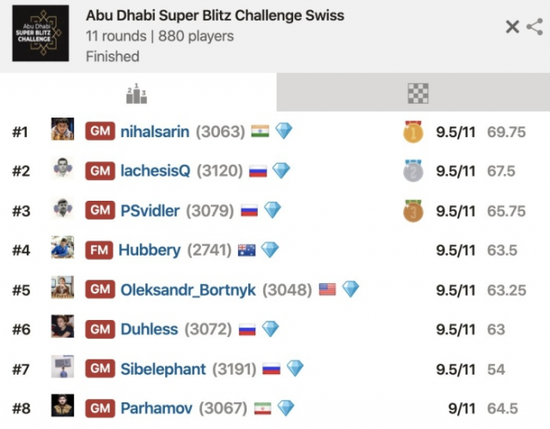Viewport: 550px width, 429px height.
Task: Switch to the standings podium tab
Action: [x=136, y=93]
